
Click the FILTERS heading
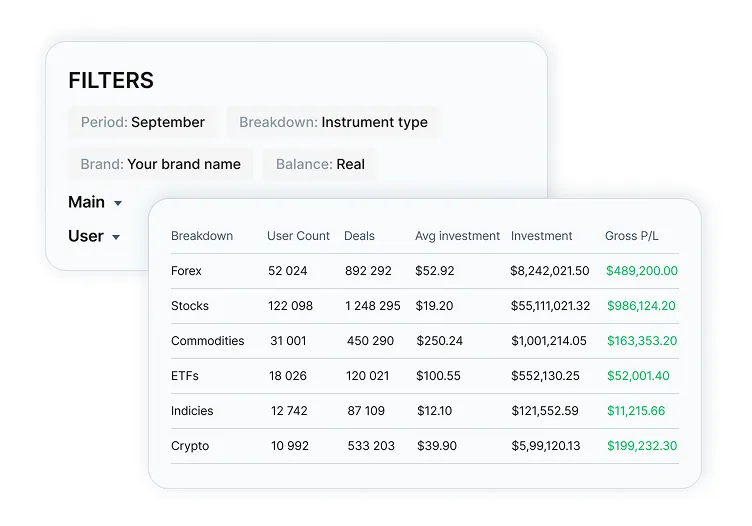(111, 81)
